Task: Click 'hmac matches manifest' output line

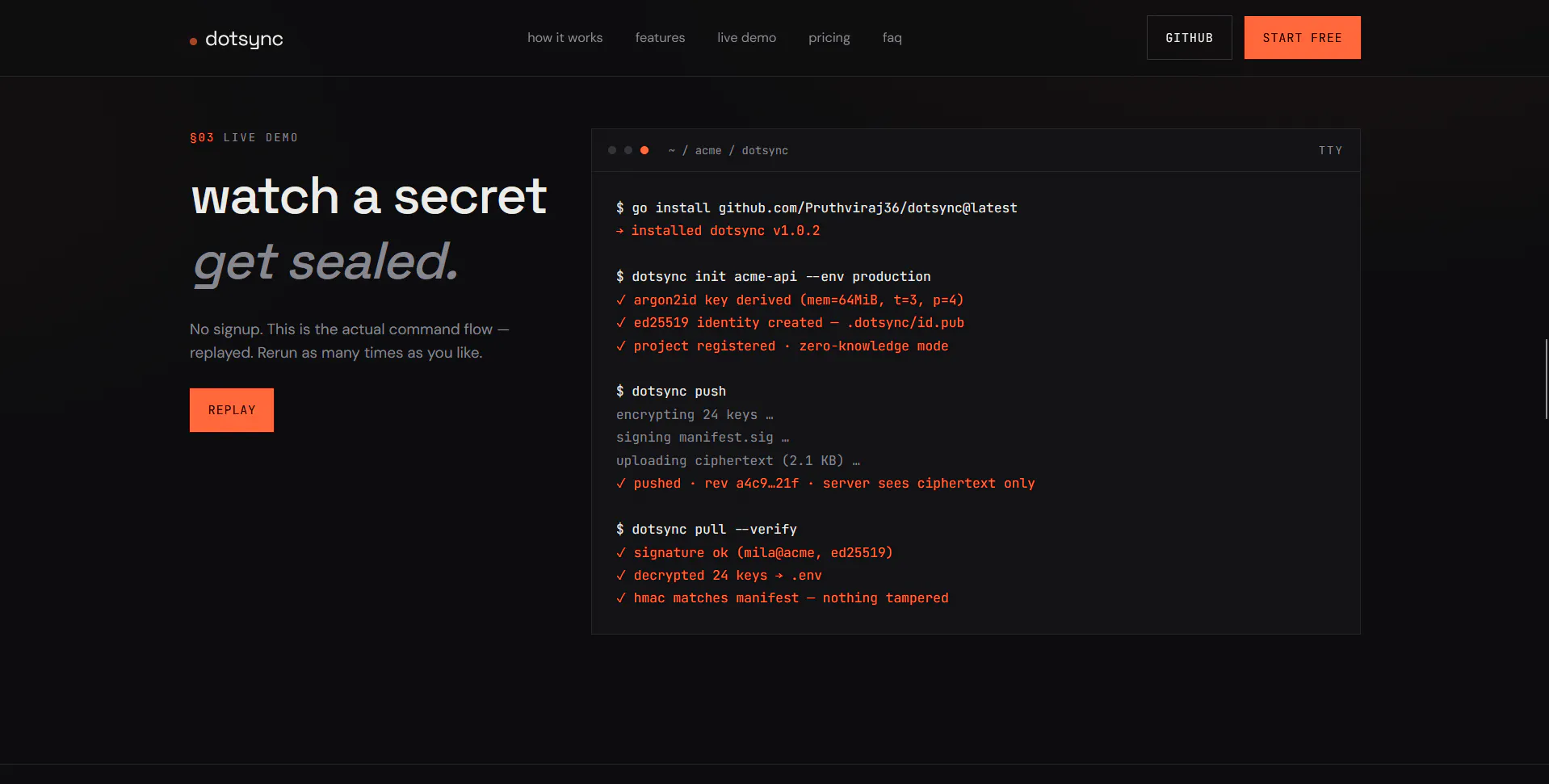Action: pos(782,597)
